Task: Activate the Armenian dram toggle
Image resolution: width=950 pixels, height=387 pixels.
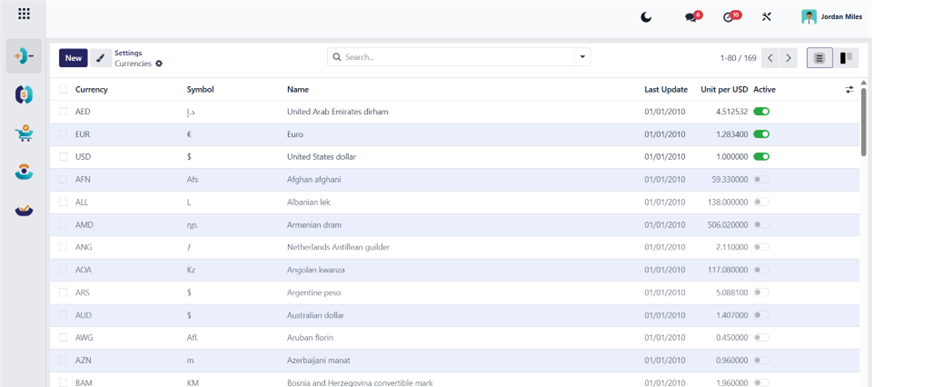Action: [x=762, y=225]
